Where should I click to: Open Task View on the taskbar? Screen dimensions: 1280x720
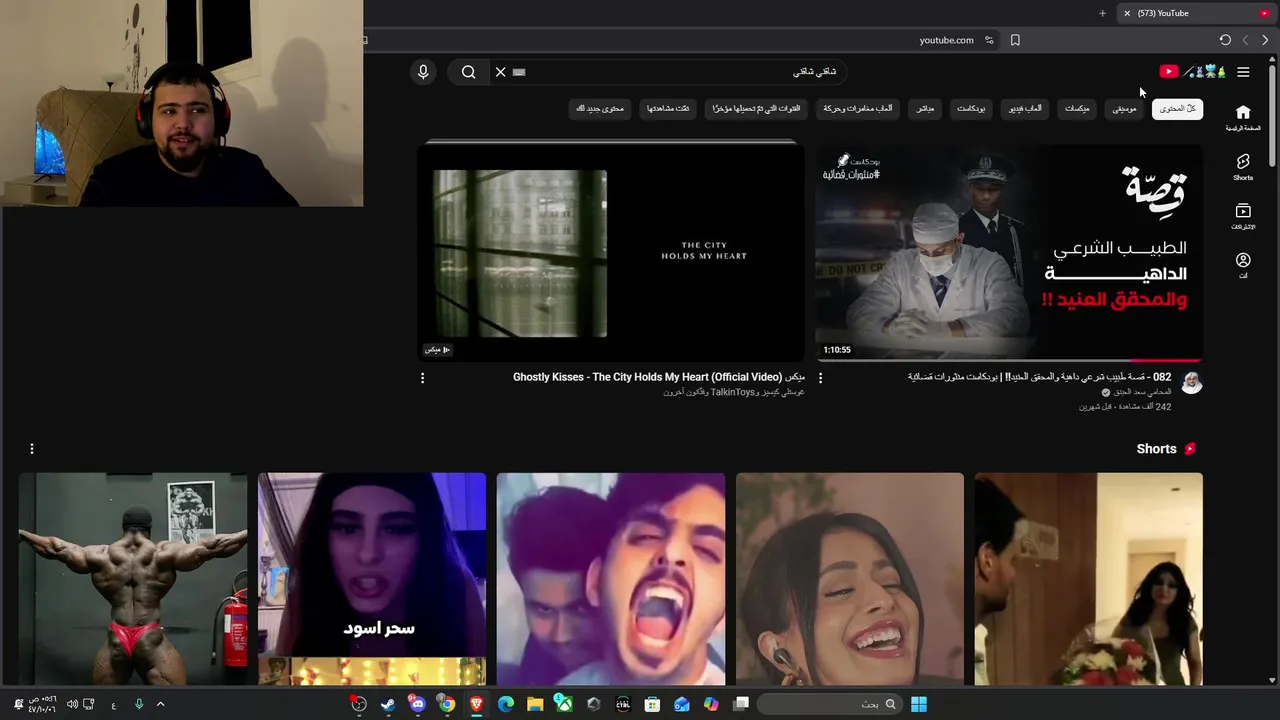pos(741,704)
